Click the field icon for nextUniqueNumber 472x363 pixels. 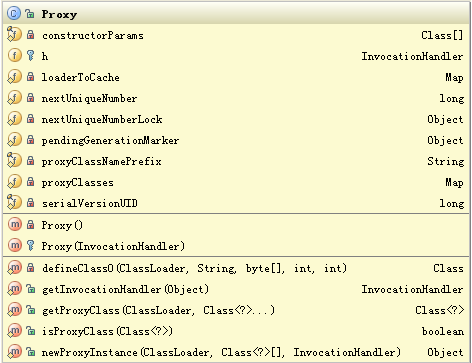pos(14,98)
